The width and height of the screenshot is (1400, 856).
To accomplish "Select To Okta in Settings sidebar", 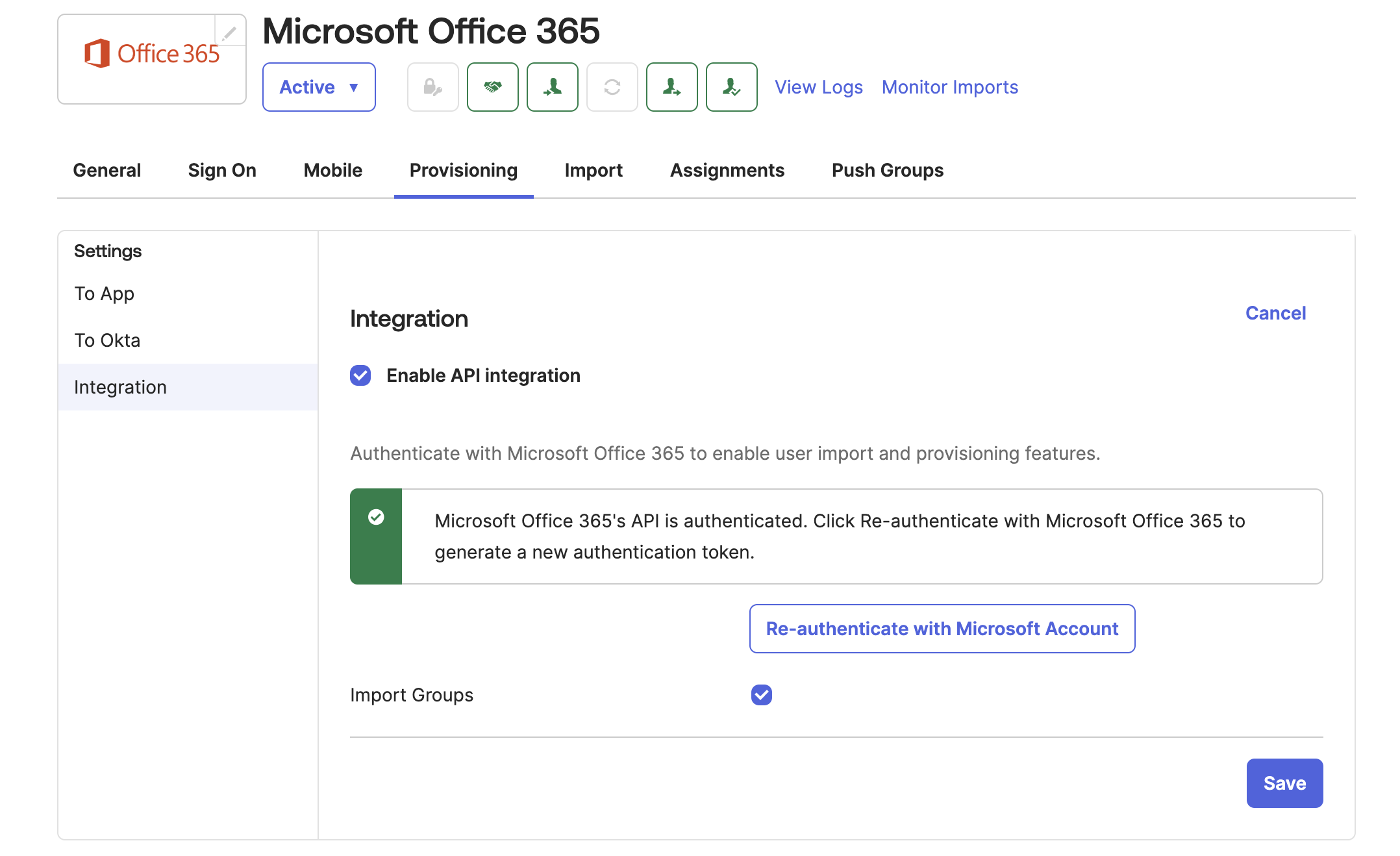I will point(188,340).
